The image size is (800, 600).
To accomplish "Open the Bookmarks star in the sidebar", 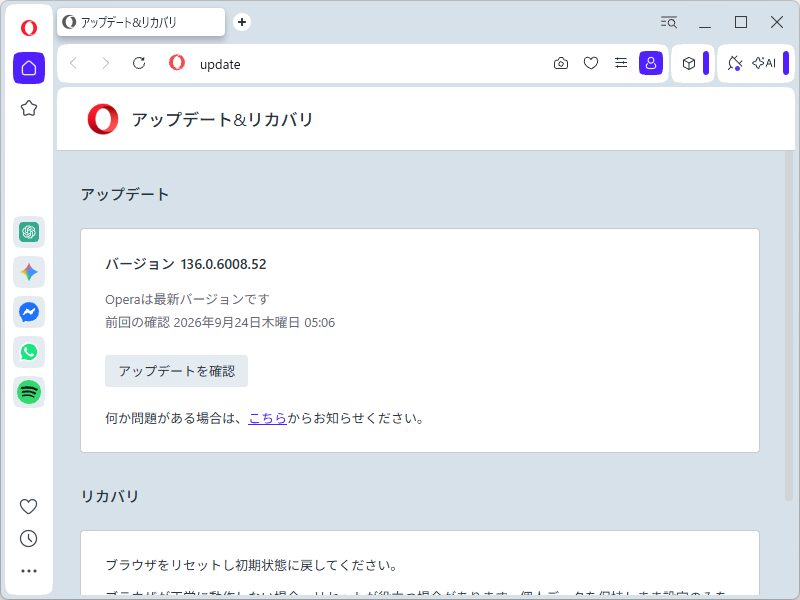I will pos(29,108).
